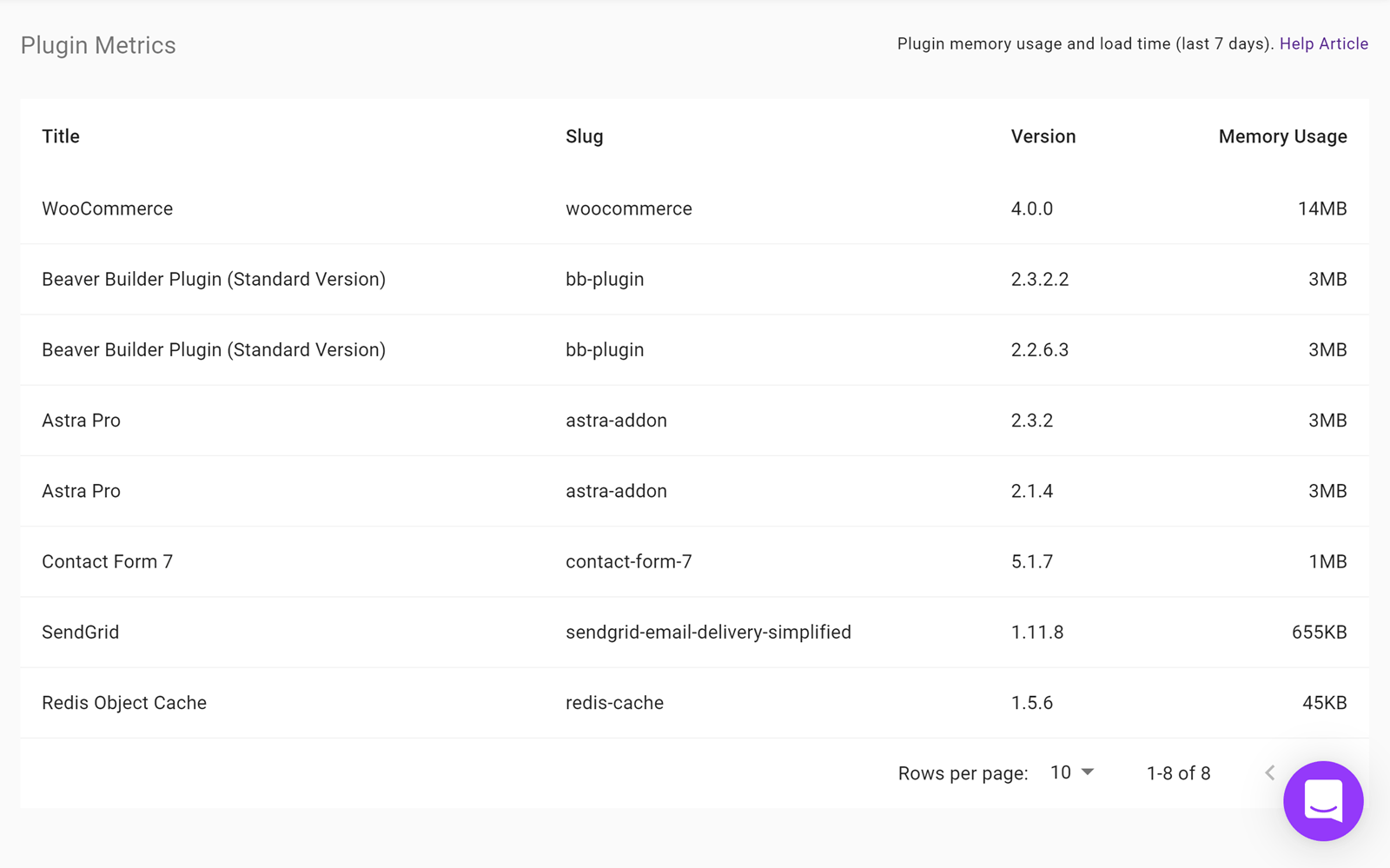The width and height of the screenshot is (1390, 868).
Task: Select the version 2.3.2.2 cell
Action: (1040, 279)
